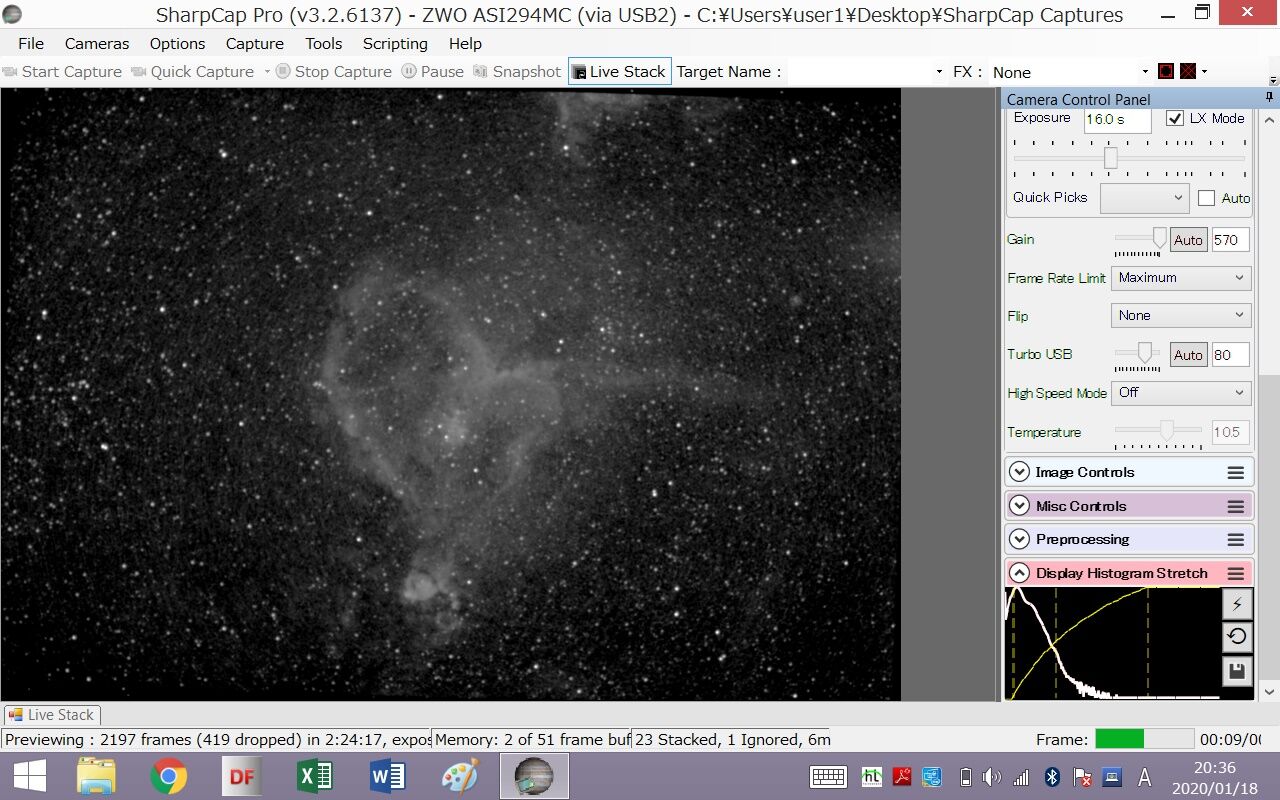
Task: Toggle the Live Stack toolbar button
Action: pos(619,71)
